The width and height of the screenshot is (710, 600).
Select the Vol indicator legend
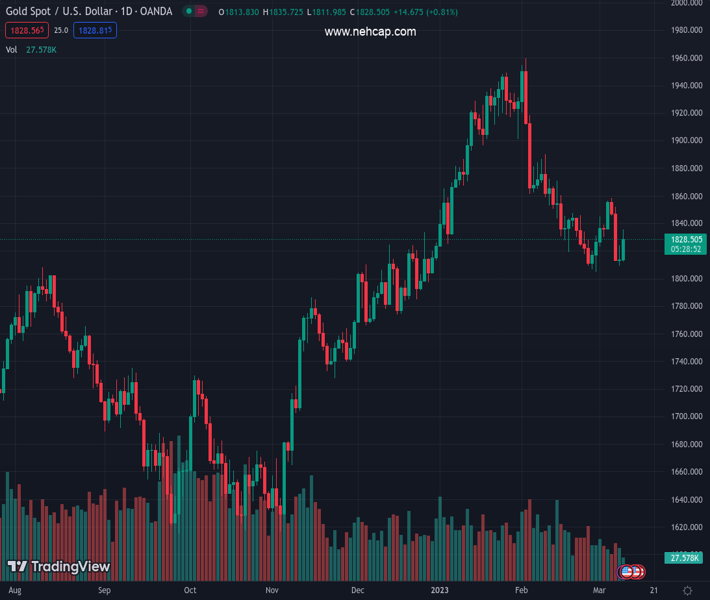point(12,49)
